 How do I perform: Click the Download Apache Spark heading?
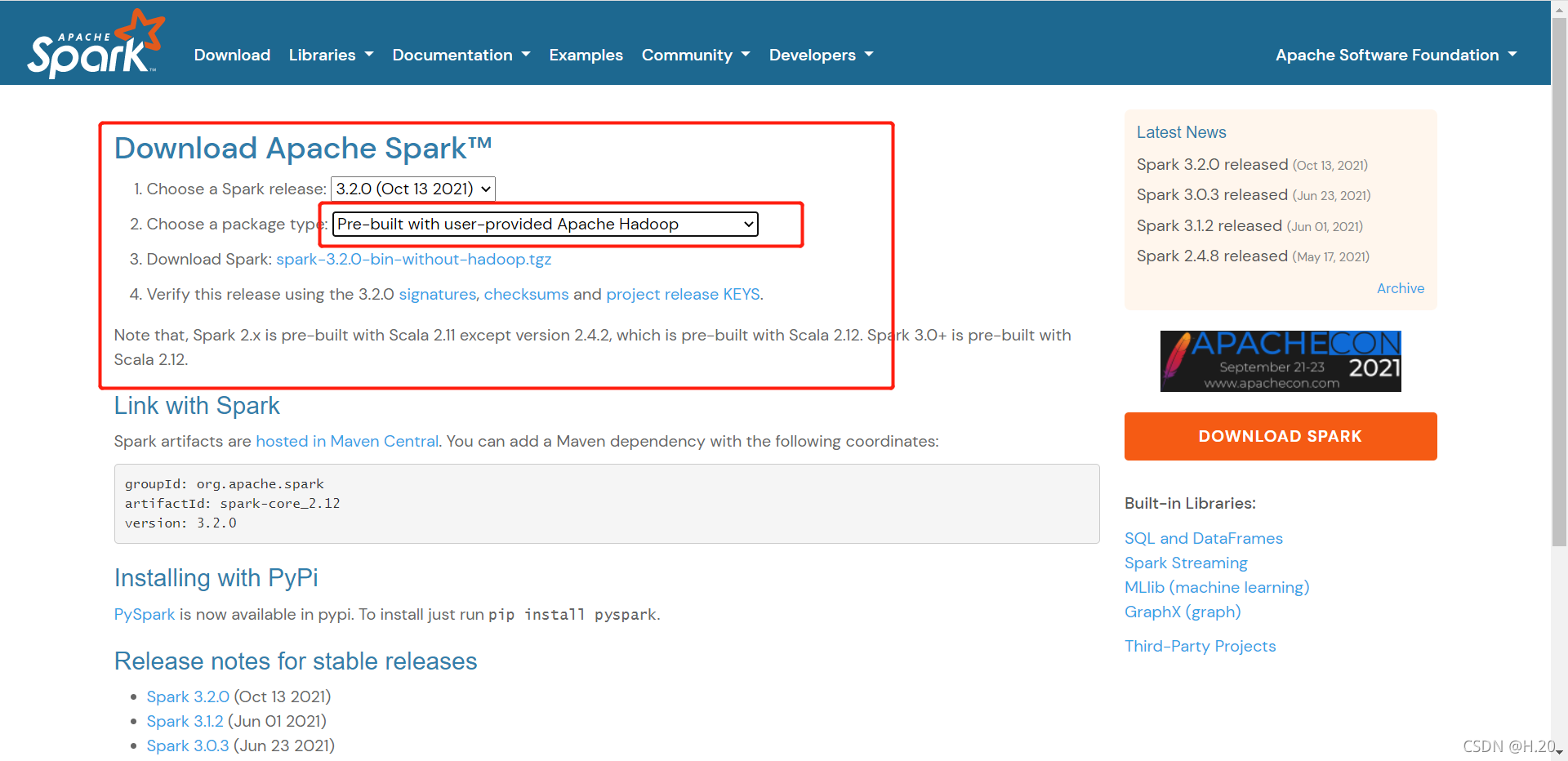(303, 149)
